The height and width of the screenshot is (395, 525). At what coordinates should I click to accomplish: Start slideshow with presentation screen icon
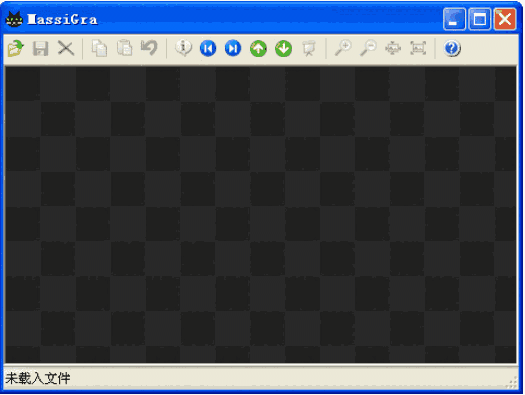pyautogui.click(x=309, y=48)
